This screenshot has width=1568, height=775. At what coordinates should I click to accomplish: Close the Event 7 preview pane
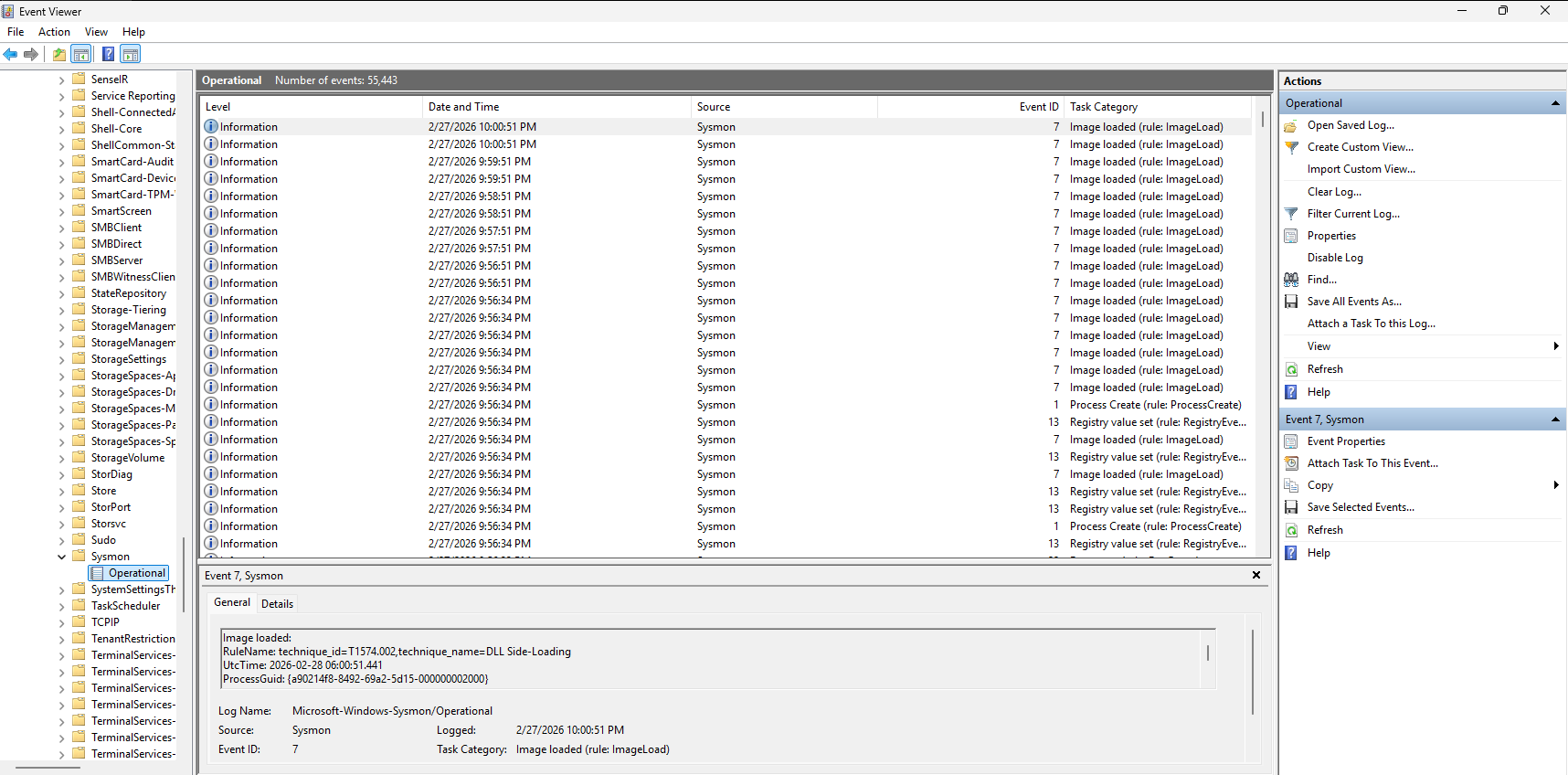tap(1256, 575)
